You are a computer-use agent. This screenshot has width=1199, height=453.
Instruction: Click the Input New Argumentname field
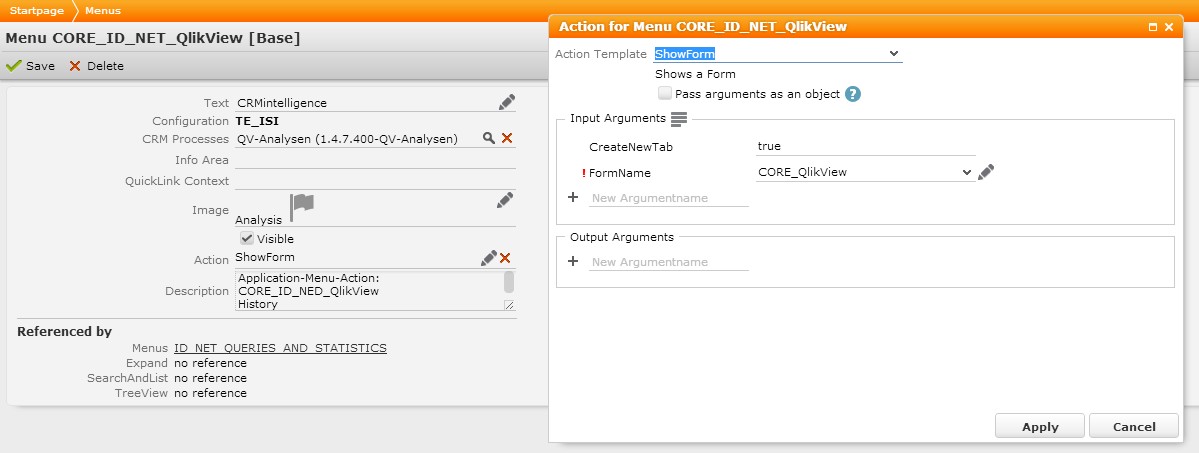tap(668, 198)
